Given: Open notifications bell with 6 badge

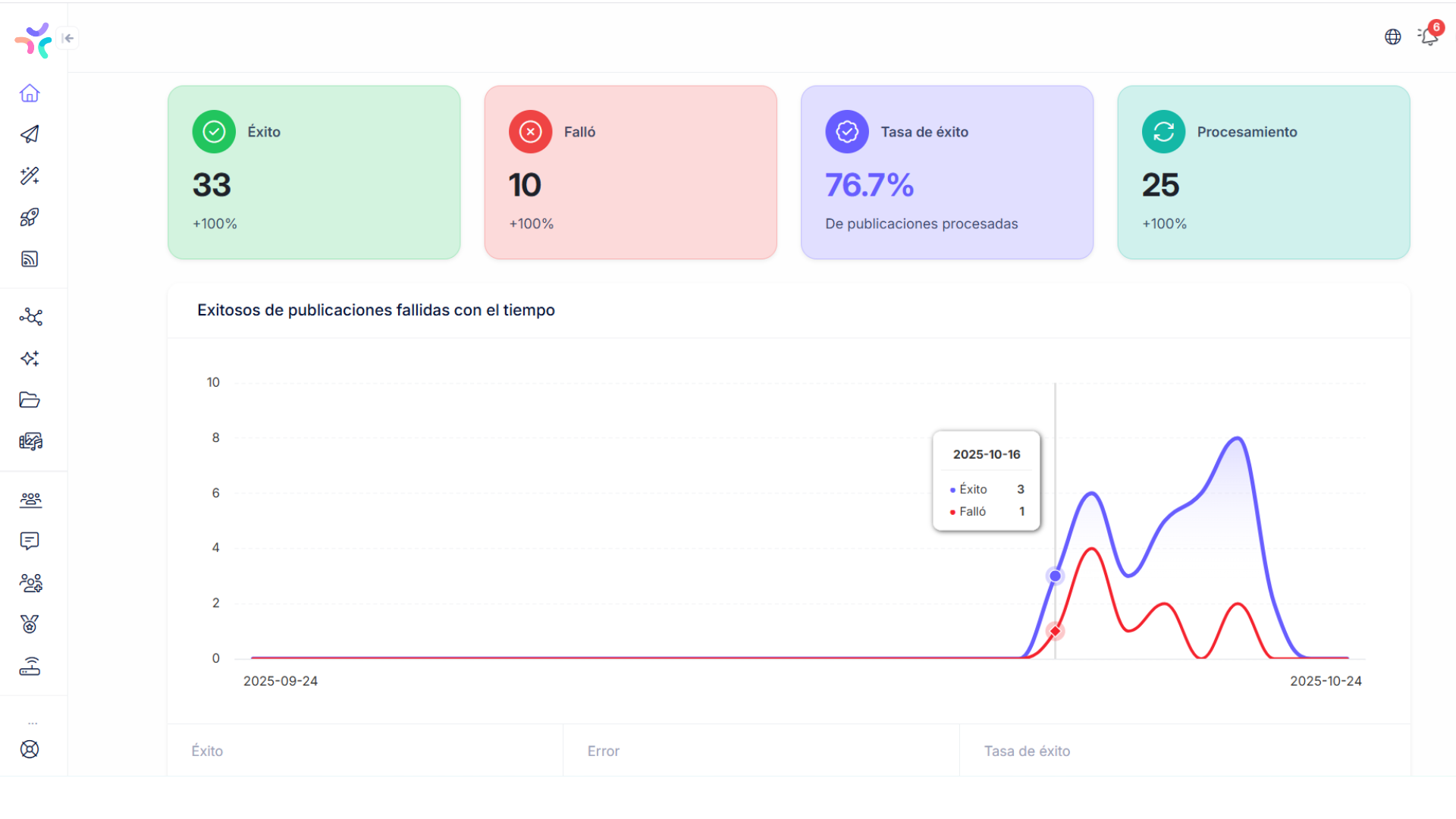Looking at the screenshot, I should point(1429,36).
